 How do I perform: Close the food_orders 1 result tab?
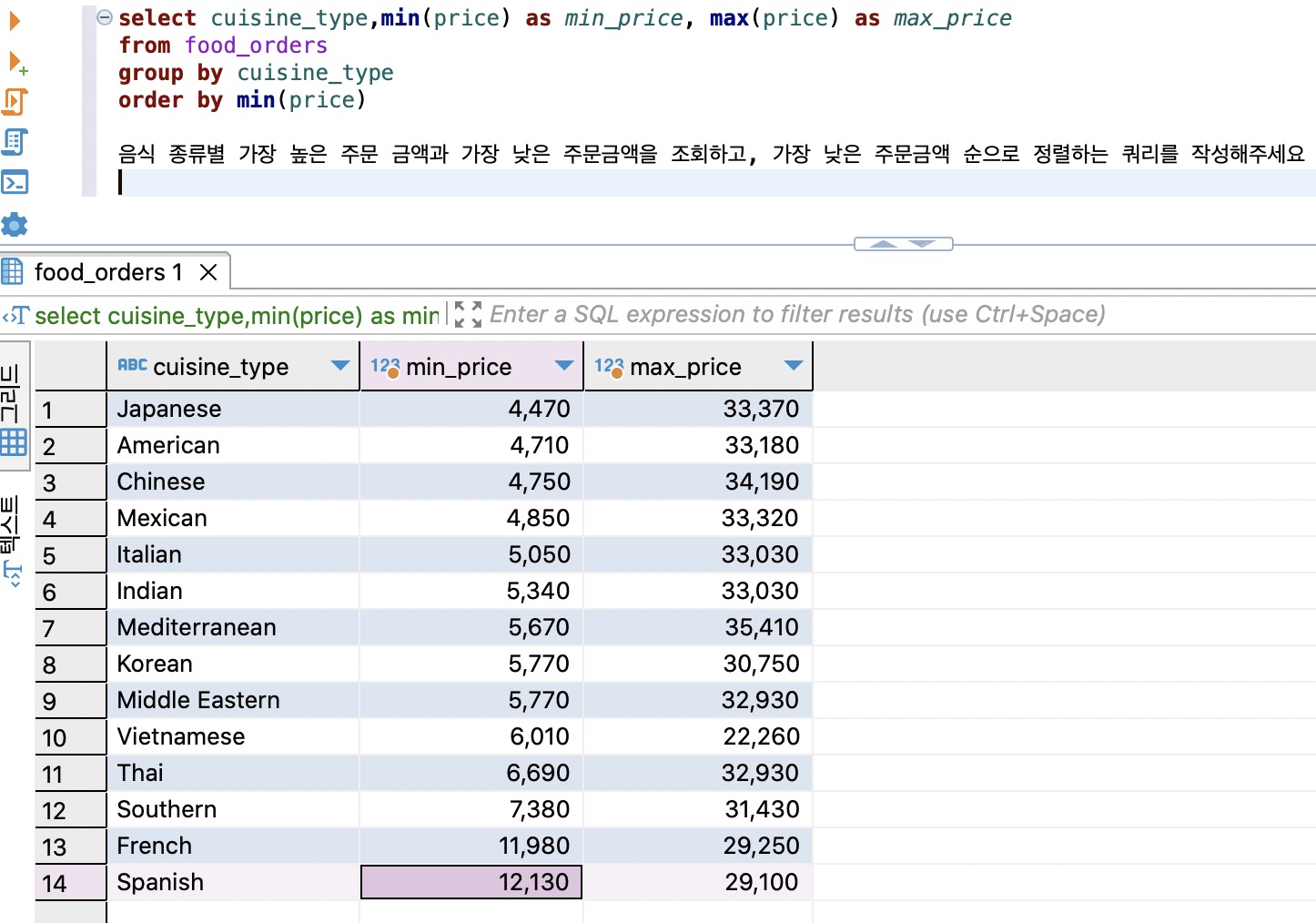coord(208,272)
